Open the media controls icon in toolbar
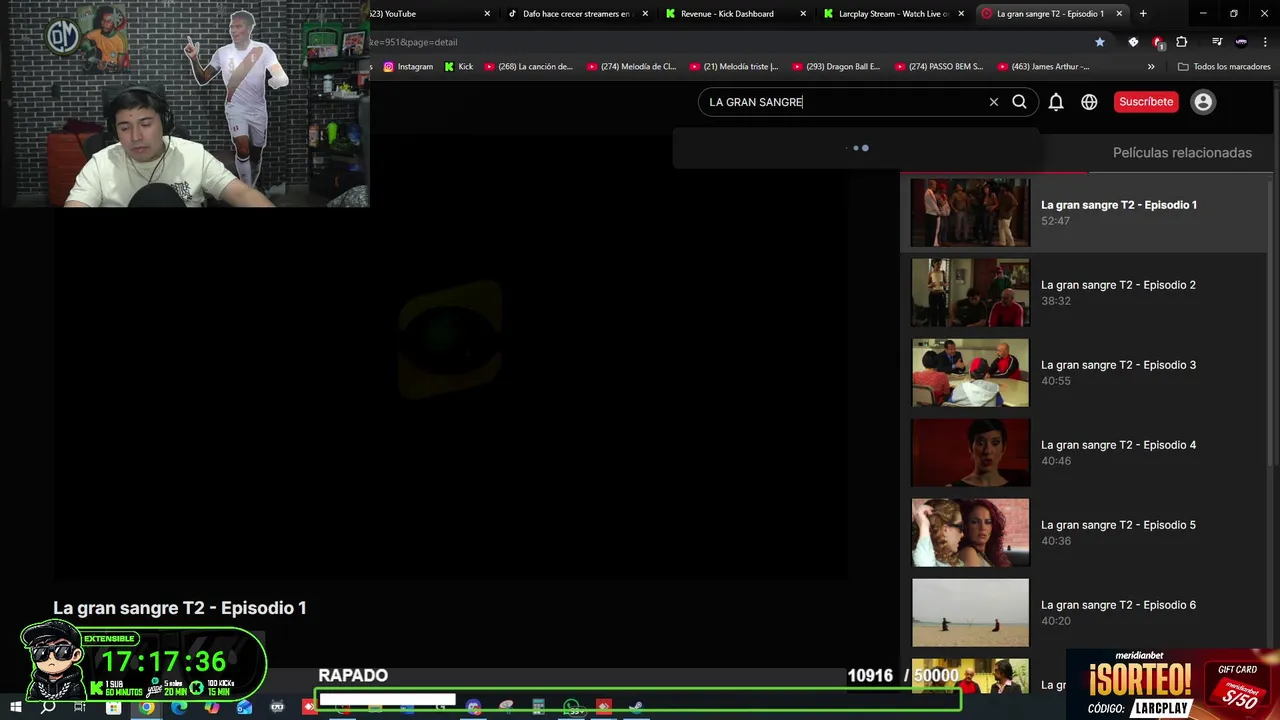The width and height of the screenshot is (1280, 720). (1217, 42)
